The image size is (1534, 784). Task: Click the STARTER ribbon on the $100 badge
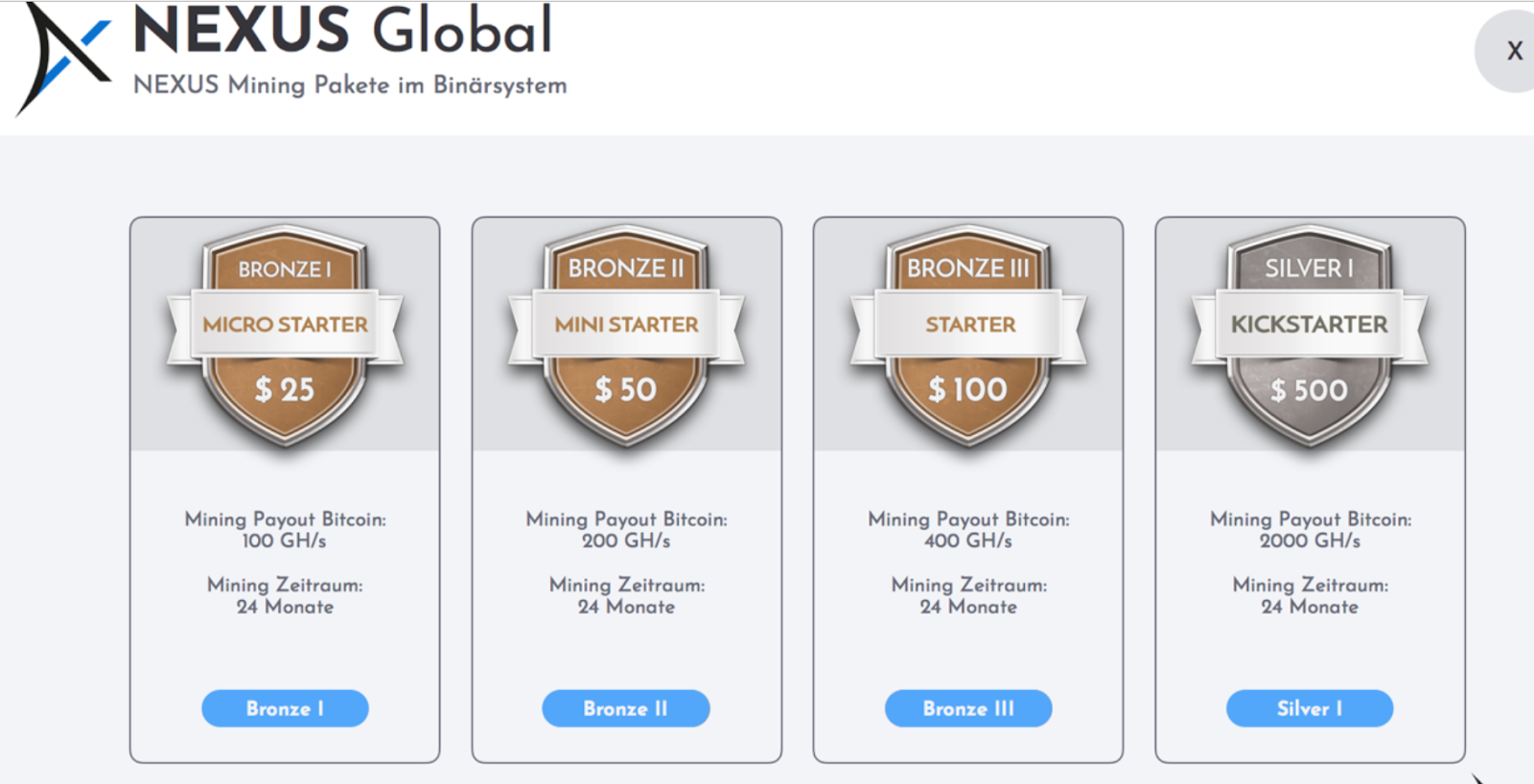969,324
